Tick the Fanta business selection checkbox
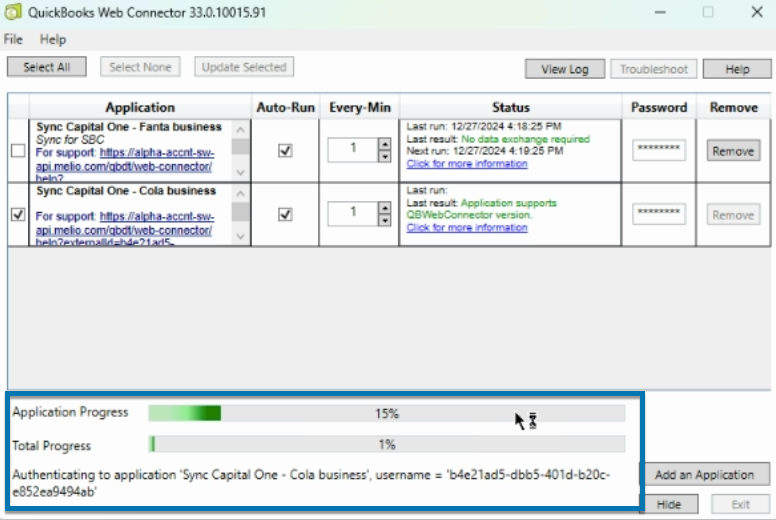This screenshot has height=520, width=776. [x=18, y=151]
